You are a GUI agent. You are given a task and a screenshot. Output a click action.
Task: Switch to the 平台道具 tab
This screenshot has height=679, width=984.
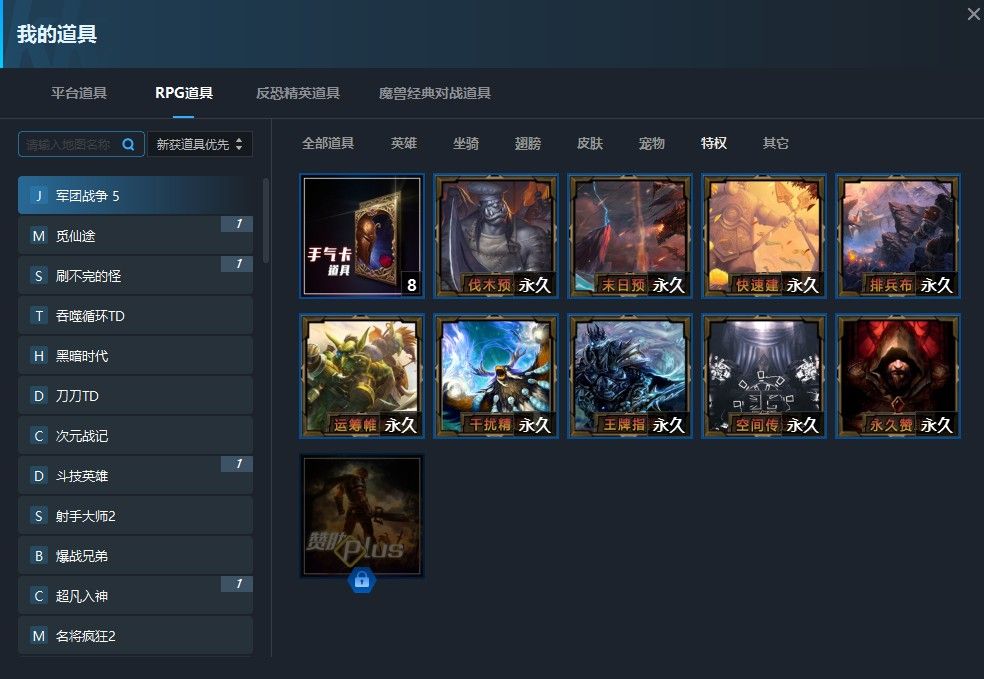coord(79,93)
